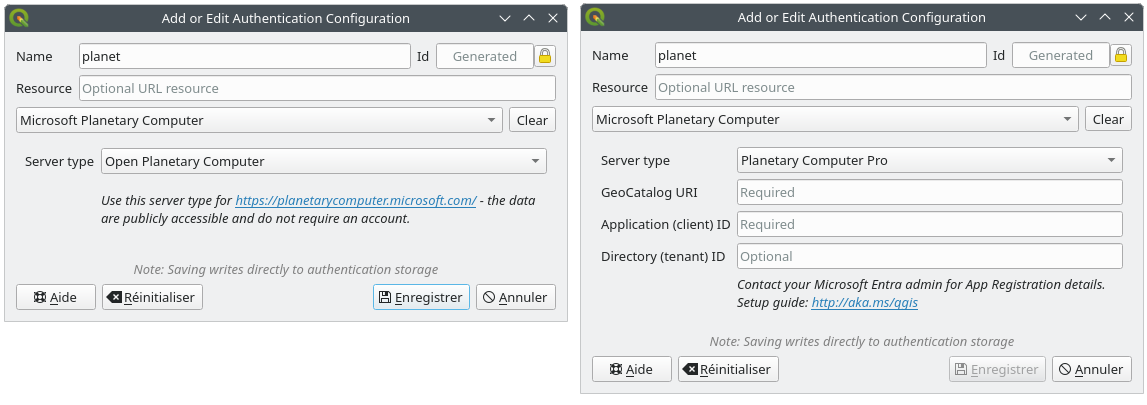1147x405 pixels.
Task: Click Aide help button in right dialog
Action: (x=632, y=369)
